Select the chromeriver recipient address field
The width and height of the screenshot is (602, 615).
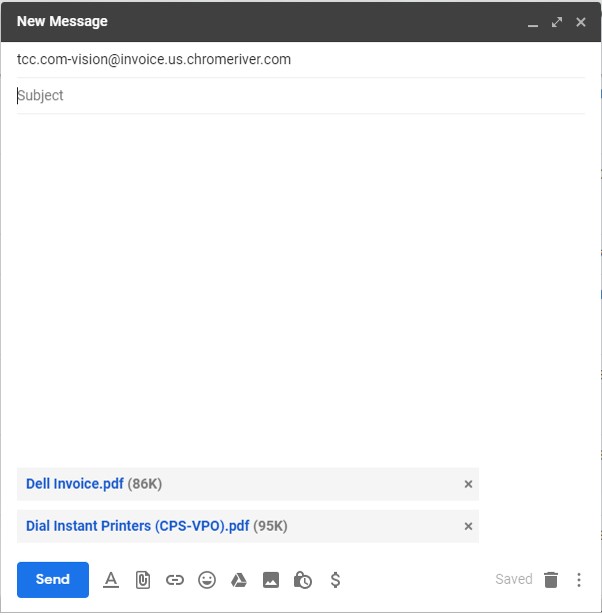coord(301,60)
